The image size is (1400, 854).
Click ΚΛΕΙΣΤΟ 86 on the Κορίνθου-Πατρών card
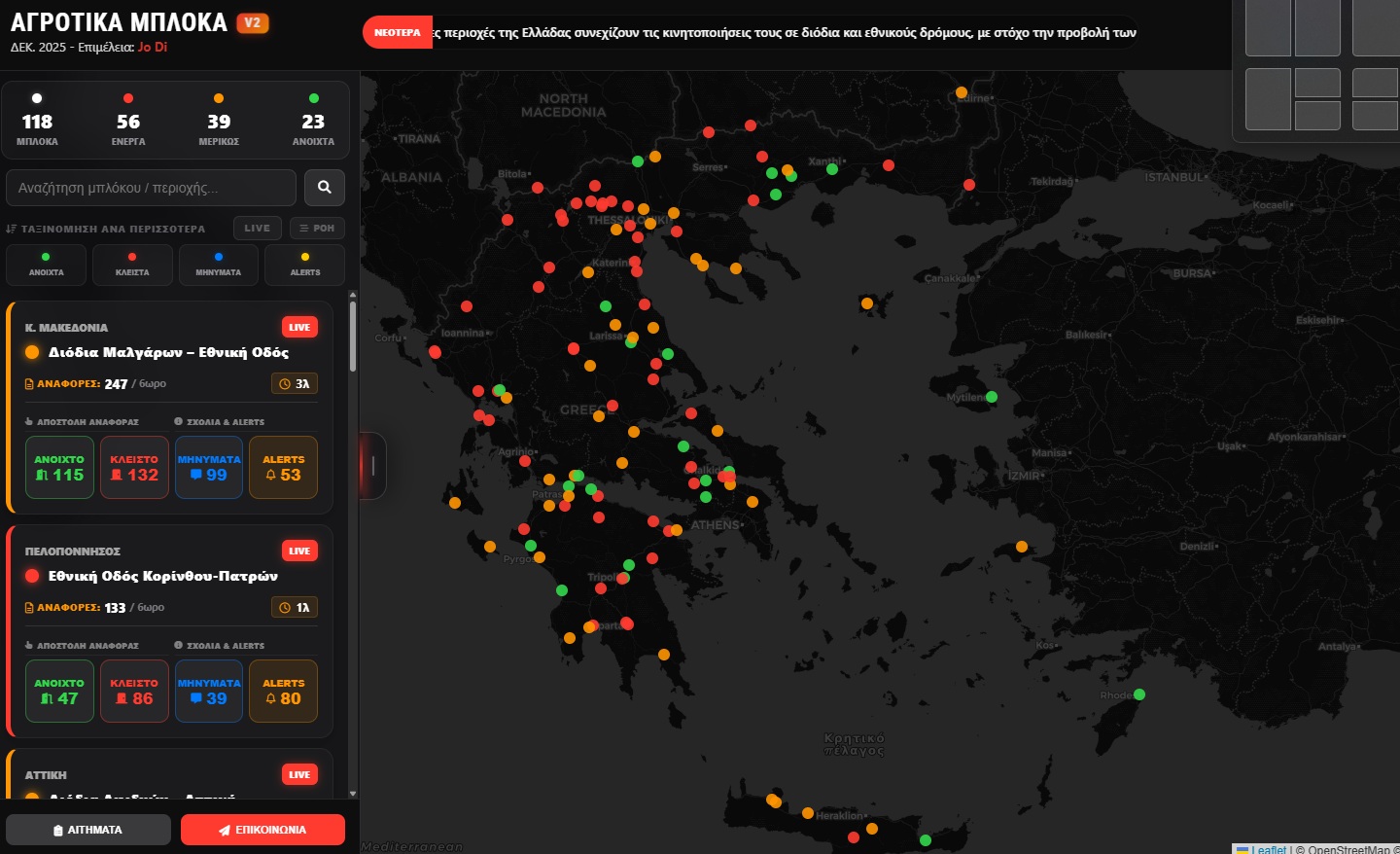134,692
